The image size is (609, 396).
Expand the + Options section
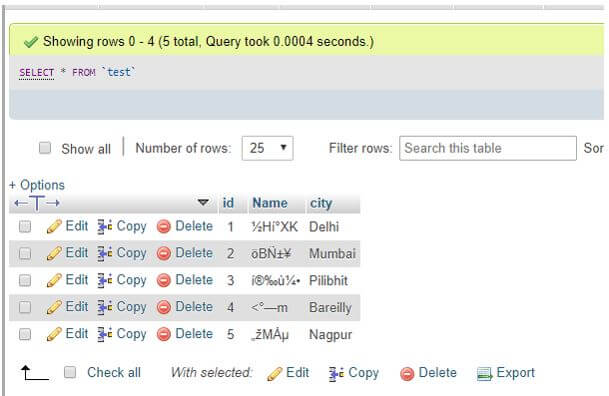(x=37, y=185)
